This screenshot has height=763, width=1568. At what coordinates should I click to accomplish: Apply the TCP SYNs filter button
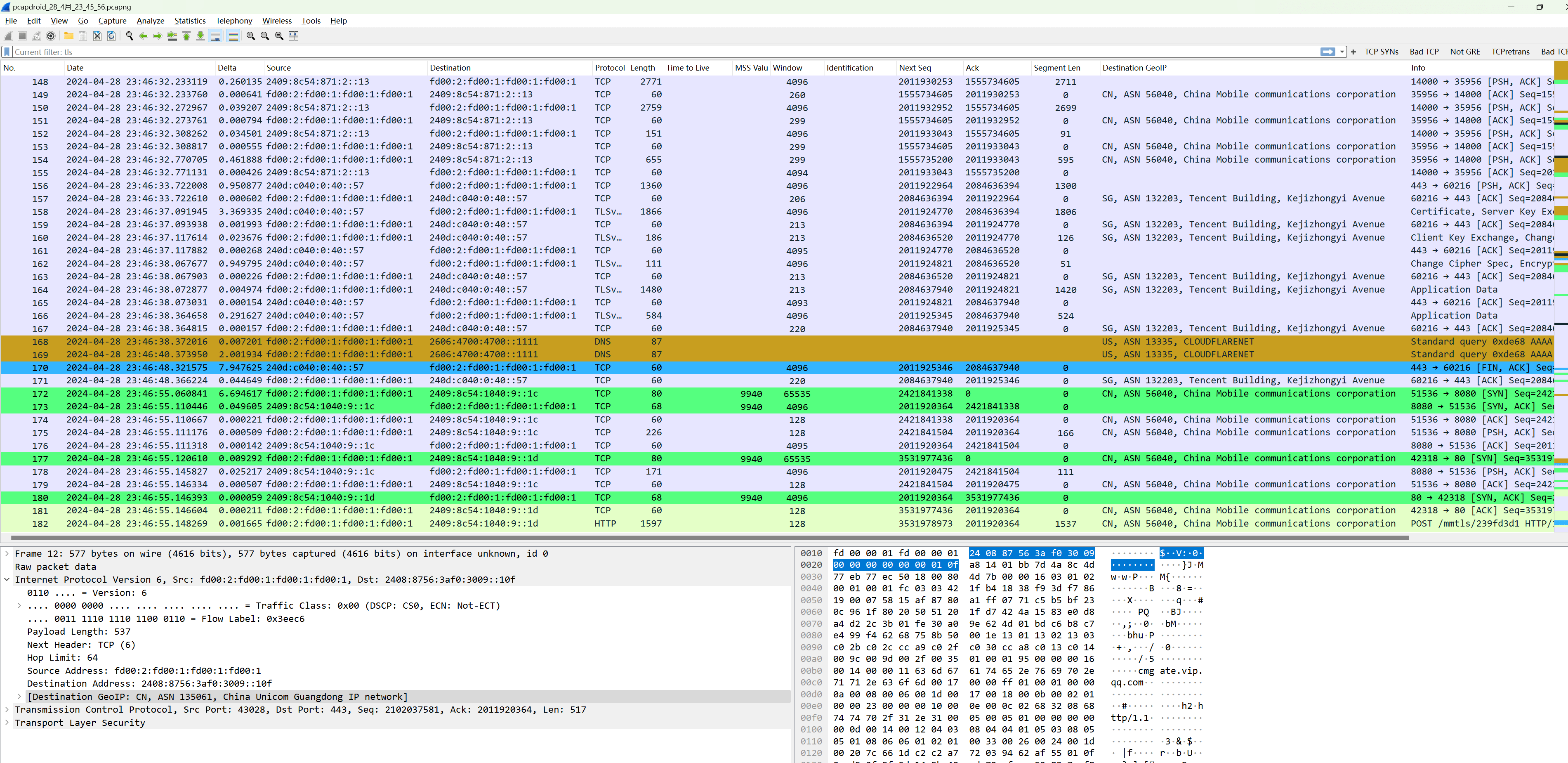(x=1381, y=52)
